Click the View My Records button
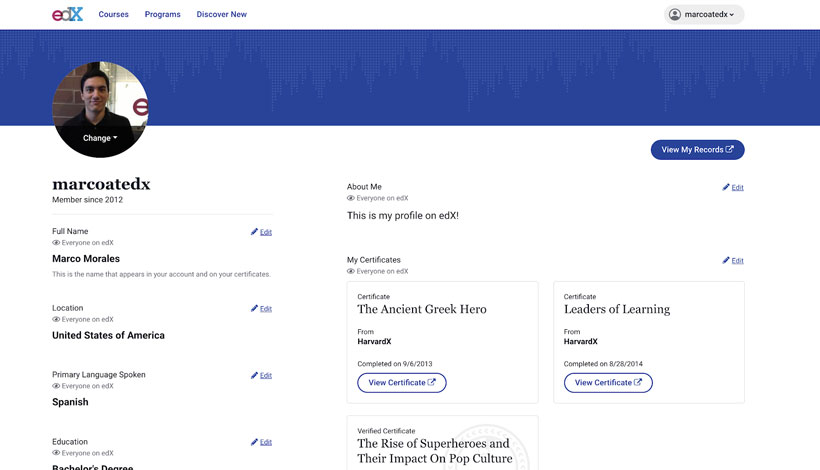820x470 pixels. [x=697, y=150]
